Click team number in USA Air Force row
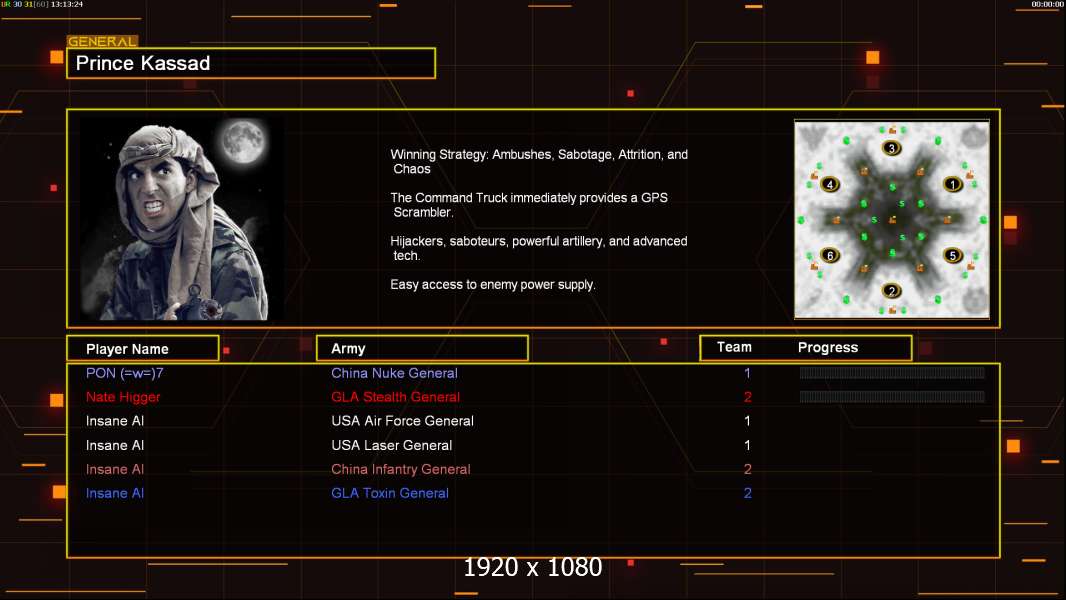This screenshot has width=1066, height=600. (747, 421)
